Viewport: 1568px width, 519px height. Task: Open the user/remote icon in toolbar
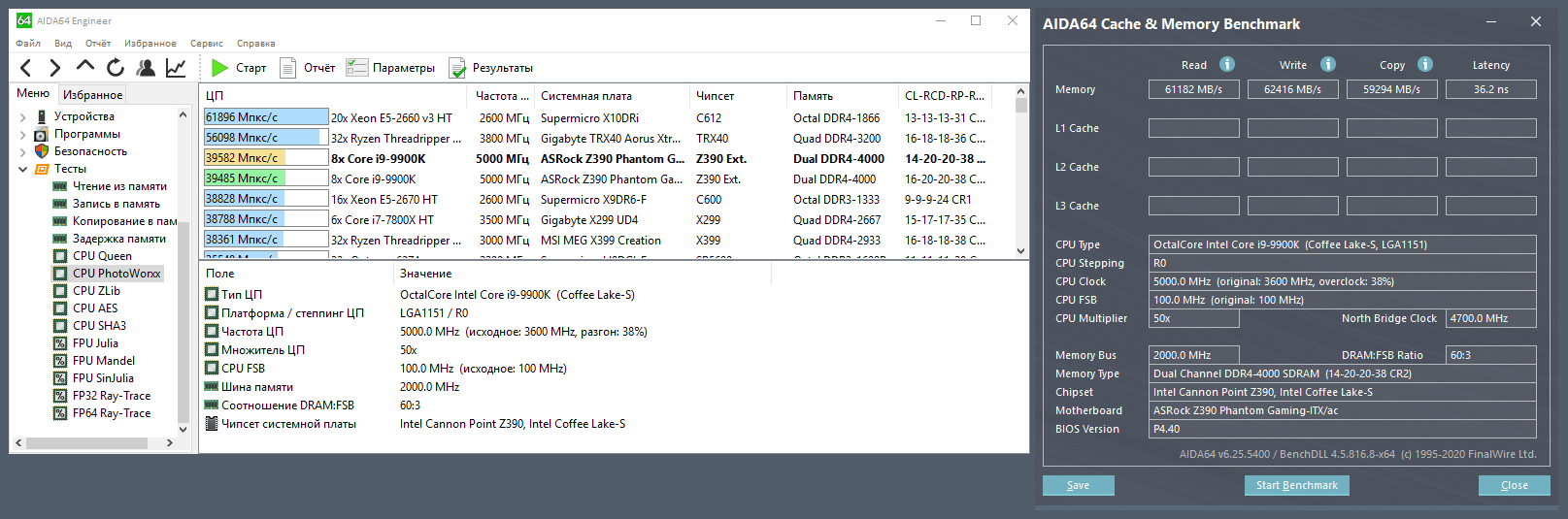point(146,68)
